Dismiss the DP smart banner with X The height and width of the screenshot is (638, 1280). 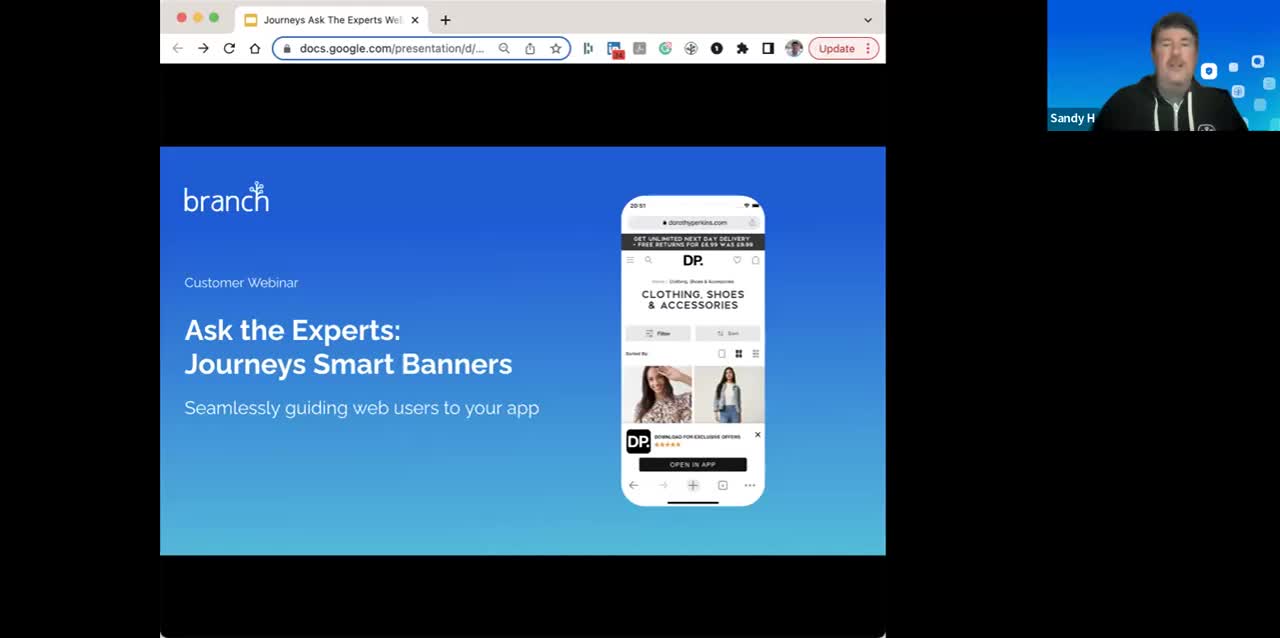(x=757, y=435)
